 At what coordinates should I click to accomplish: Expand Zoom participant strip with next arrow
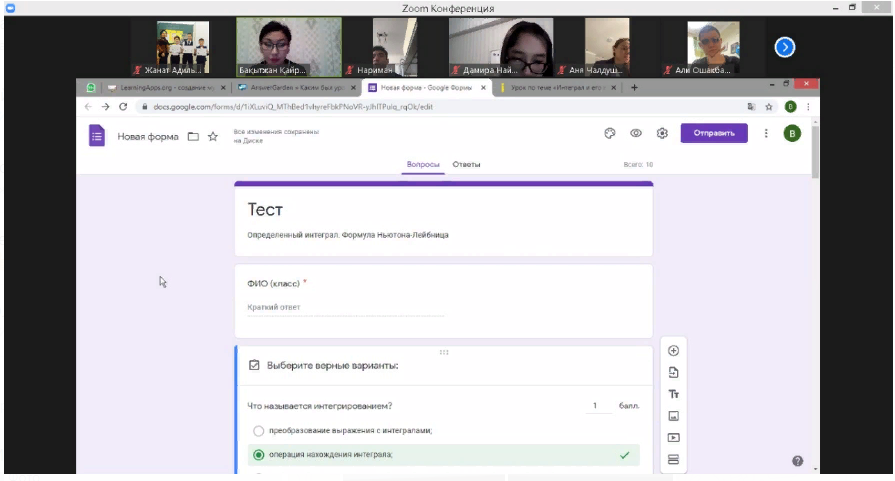click(x=786, y=46)
